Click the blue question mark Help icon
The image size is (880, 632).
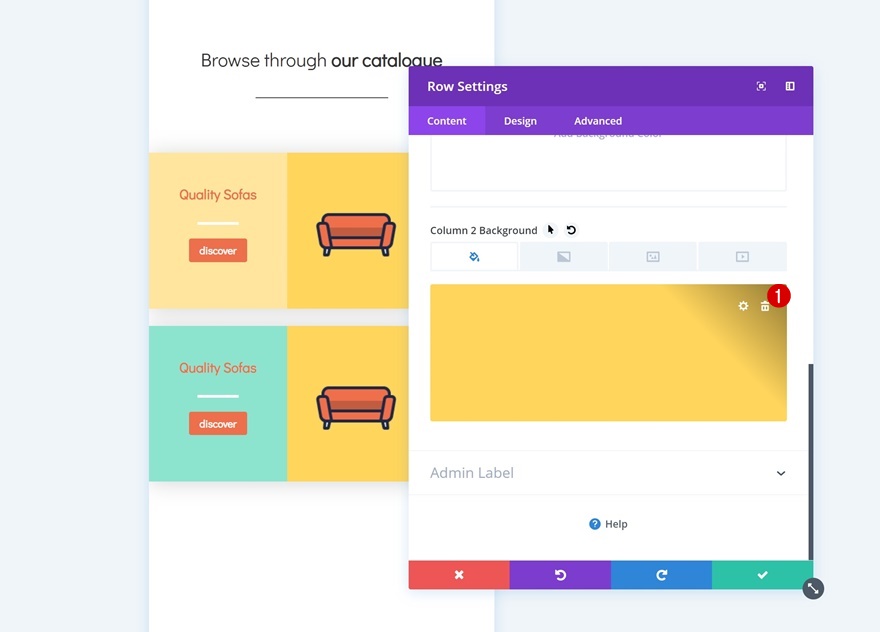pos(594,524)
